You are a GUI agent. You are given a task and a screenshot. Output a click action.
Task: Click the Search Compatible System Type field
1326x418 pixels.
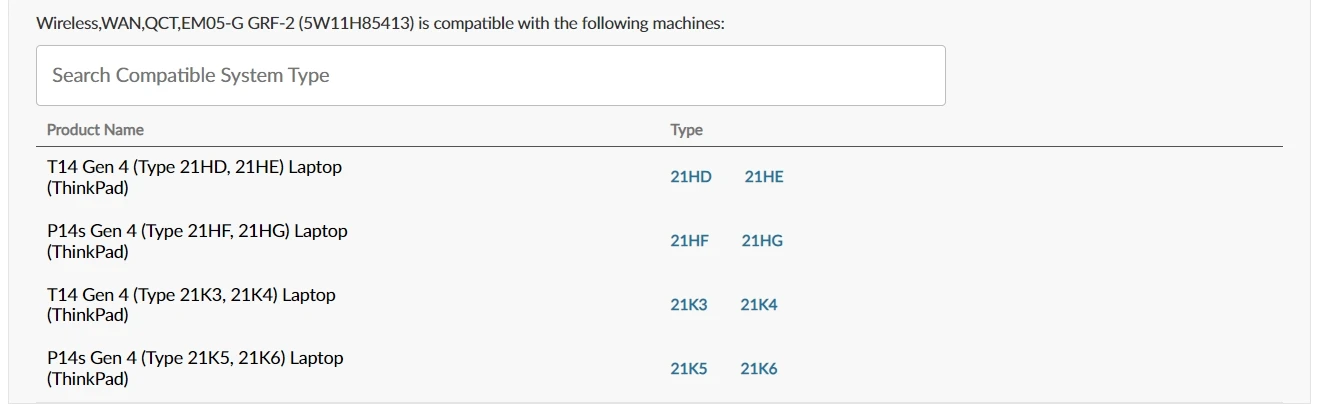[490, 75]
